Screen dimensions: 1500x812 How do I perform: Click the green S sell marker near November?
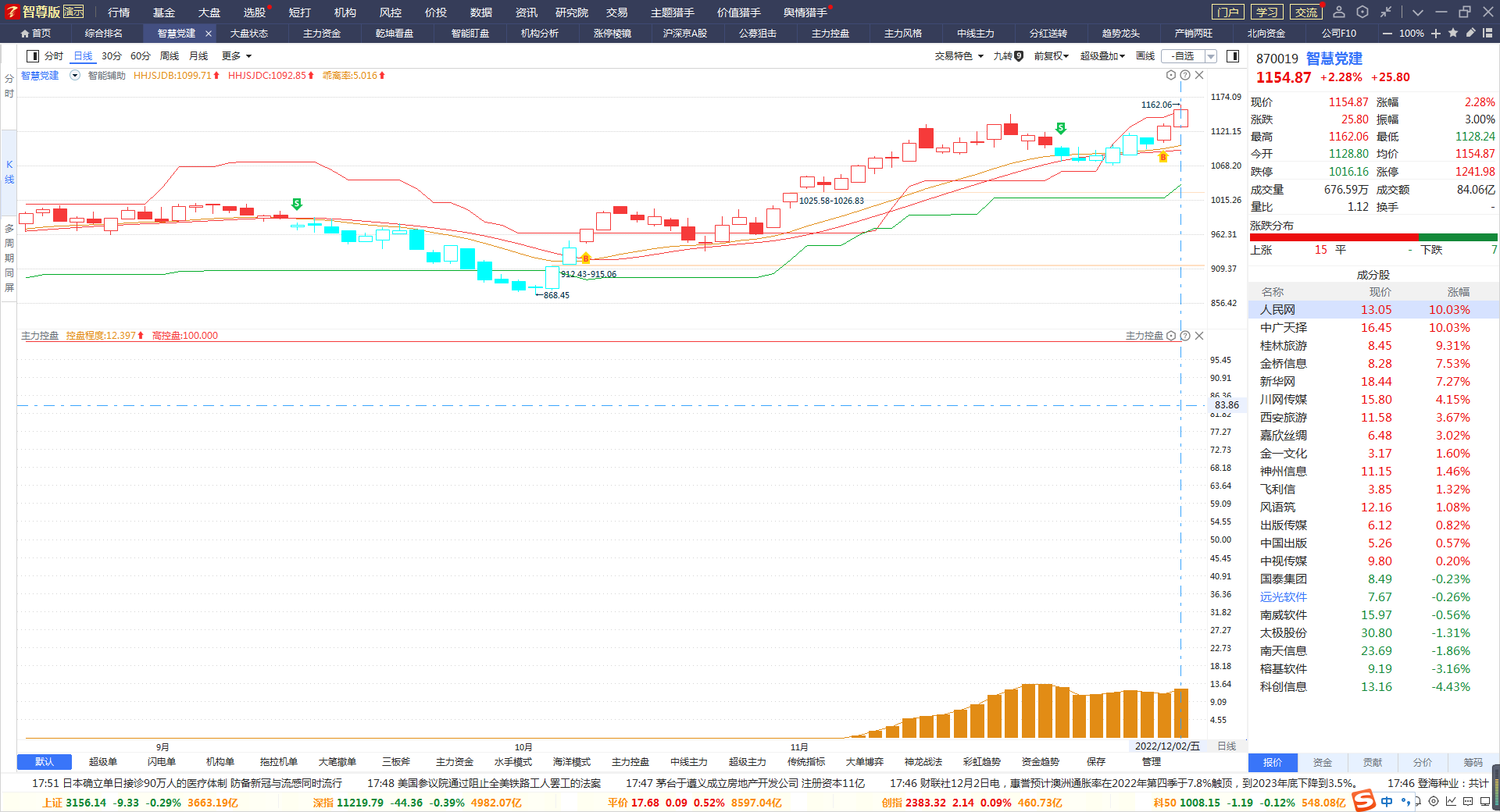(1061, 128)
